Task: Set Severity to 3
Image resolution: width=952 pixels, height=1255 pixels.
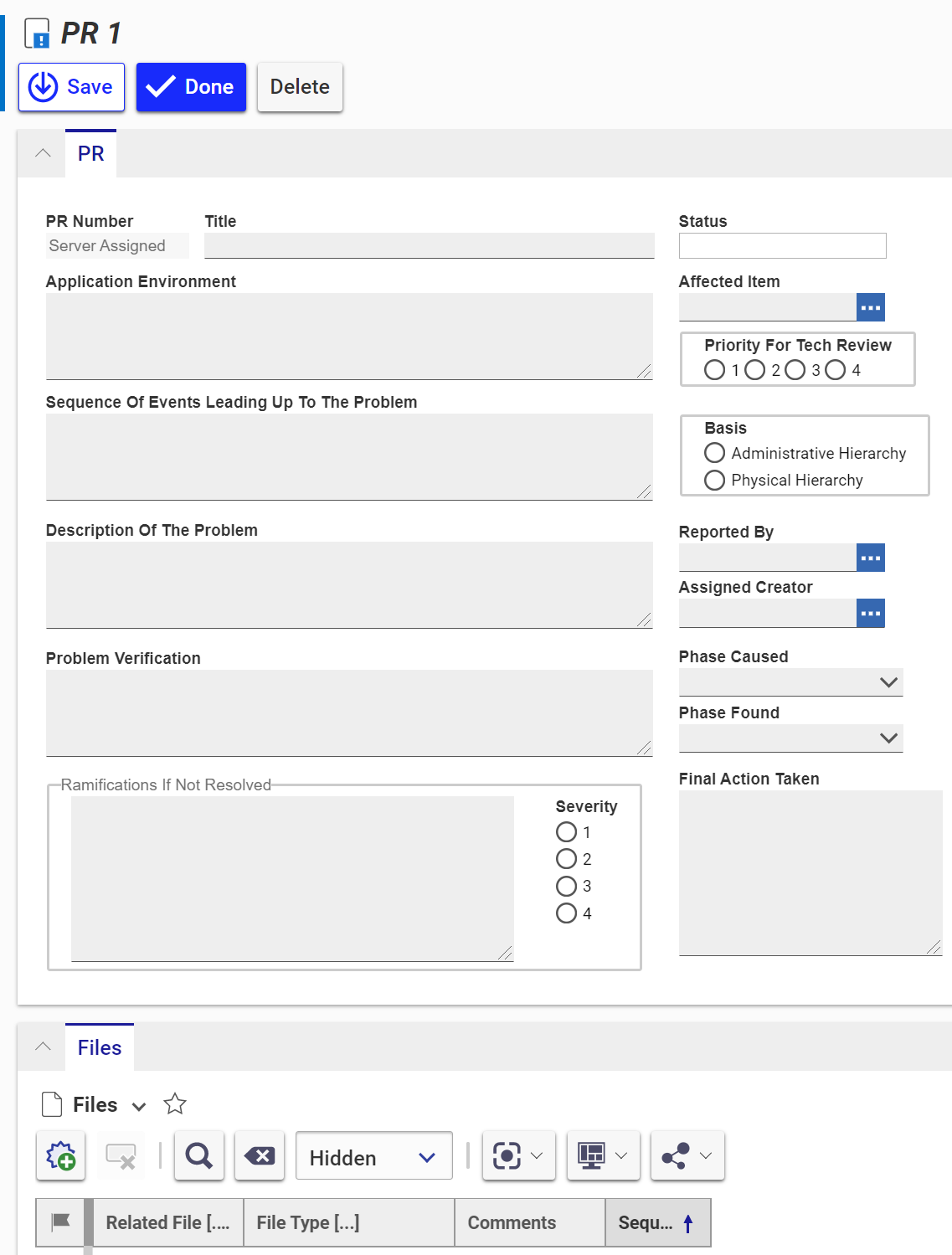Action: click(x=566, y=886)
